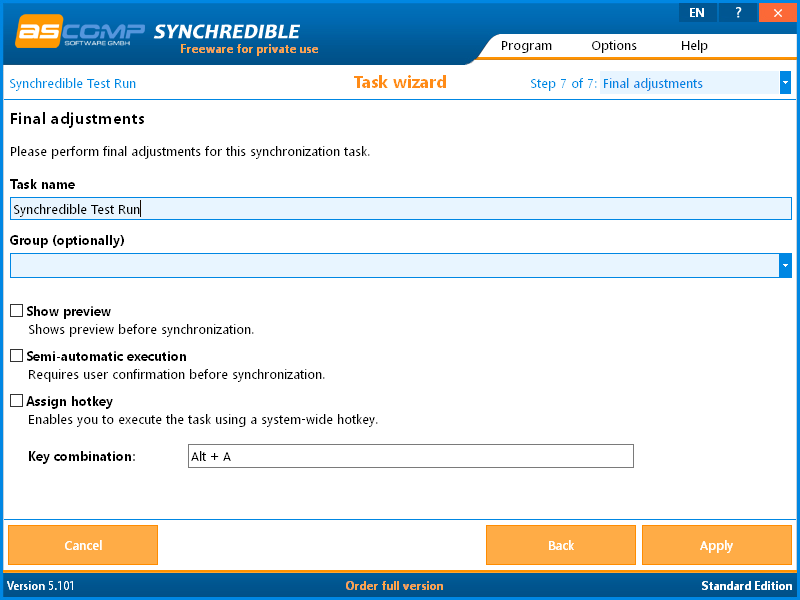Enable the Assign hotkey checkbox
Image resolution: width=800 pixels, height=600 pixels.
[x=17, y=401]
